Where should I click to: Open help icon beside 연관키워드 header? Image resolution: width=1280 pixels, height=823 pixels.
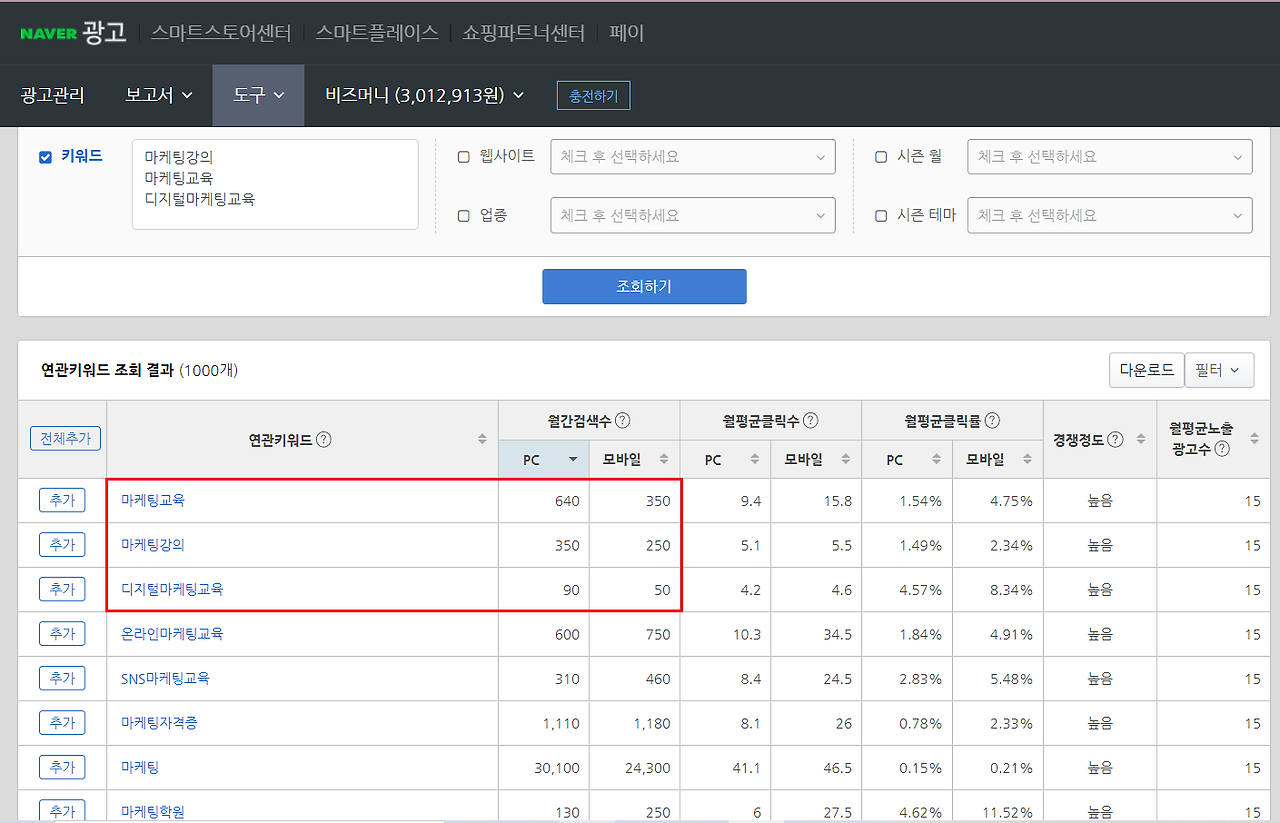pos(324,439)
